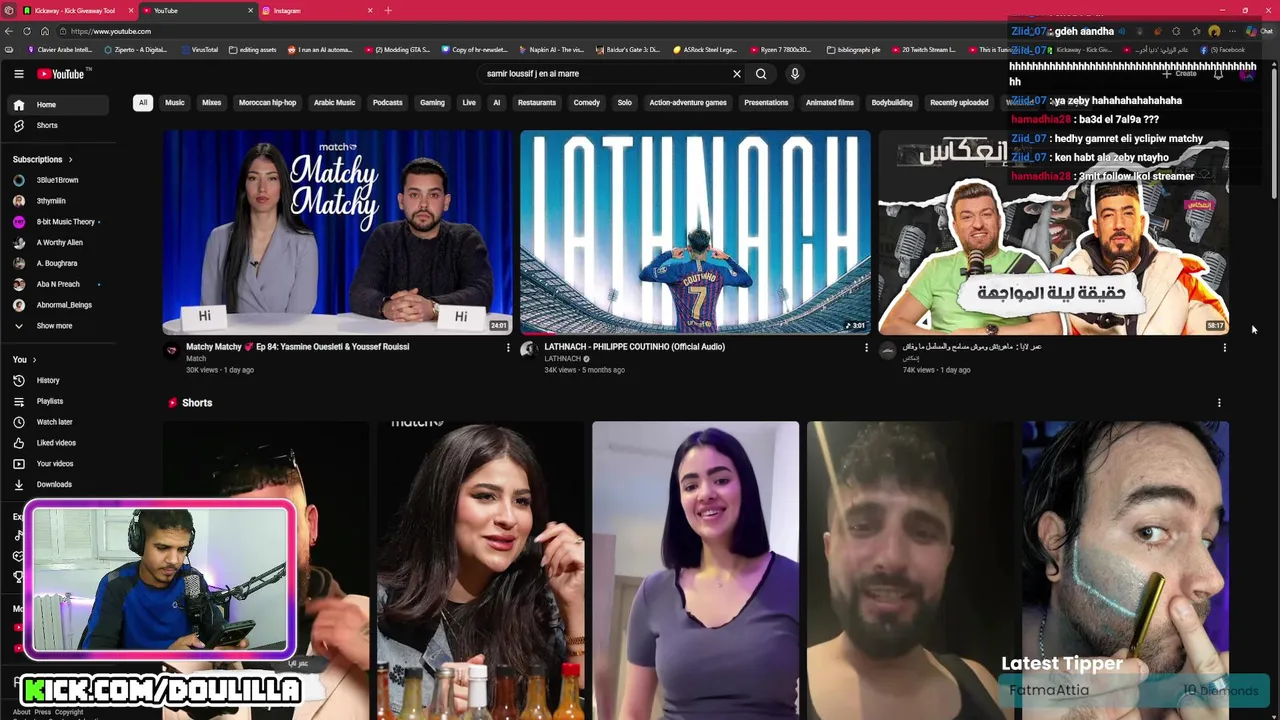Viewport: 1280px width, 720px height.
Task: Select the Music filter chip
Action: (175, 102)
